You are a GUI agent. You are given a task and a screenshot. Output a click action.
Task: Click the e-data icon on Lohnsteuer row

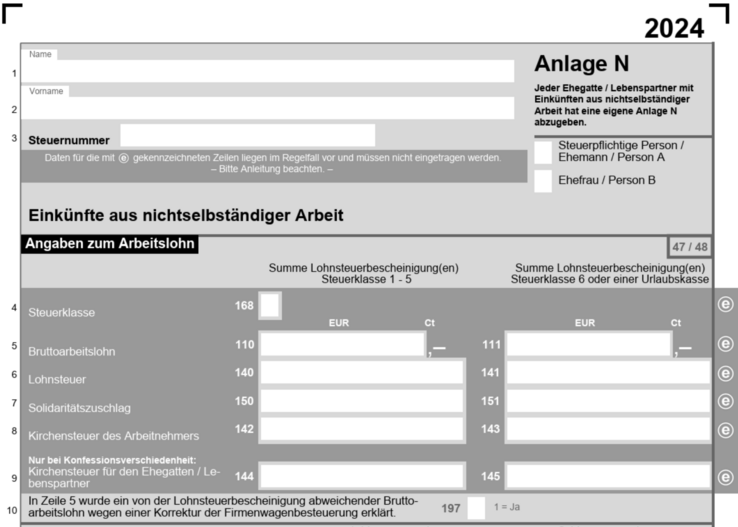click(726, 374)
